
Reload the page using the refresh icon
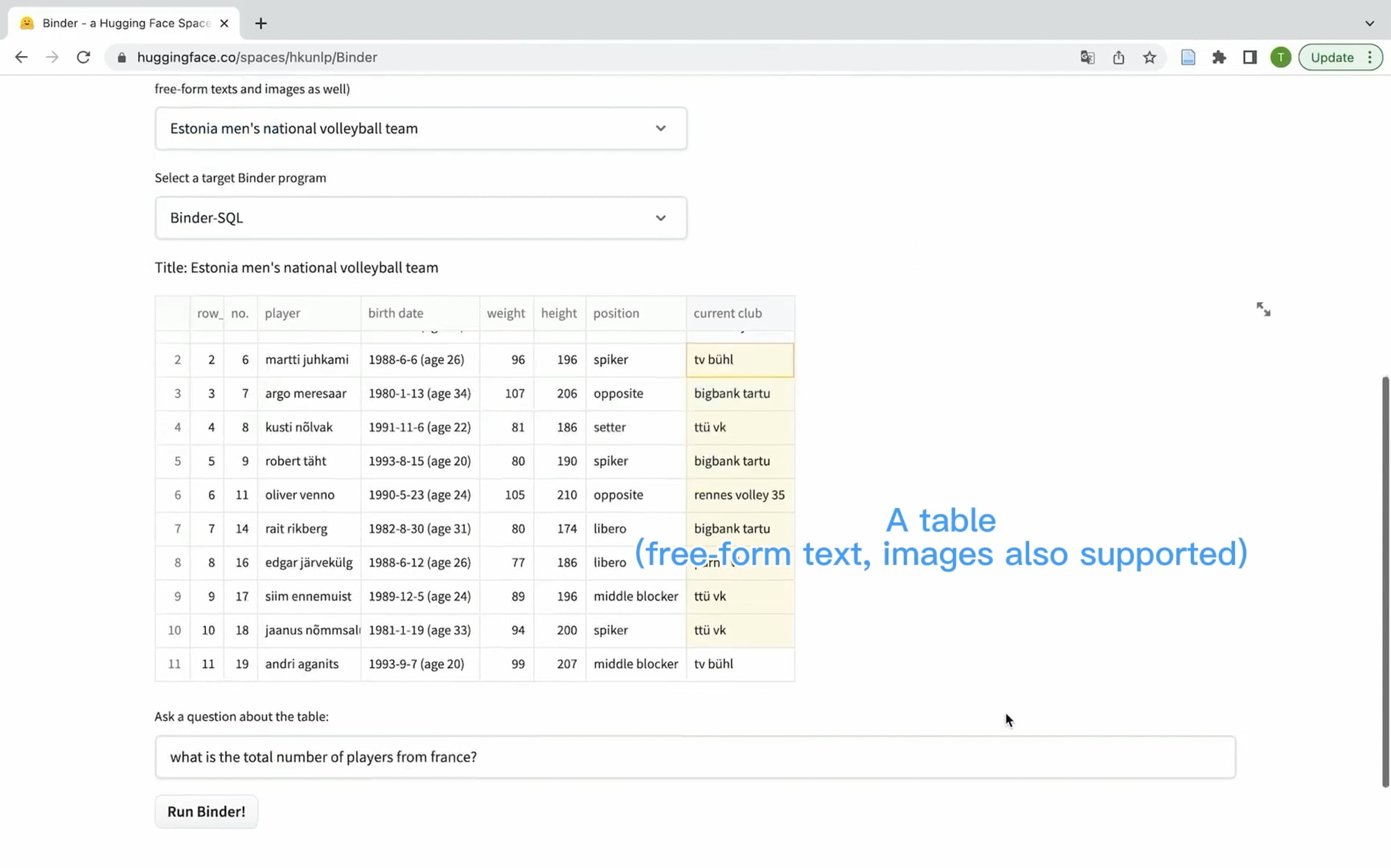coord(83,57)
